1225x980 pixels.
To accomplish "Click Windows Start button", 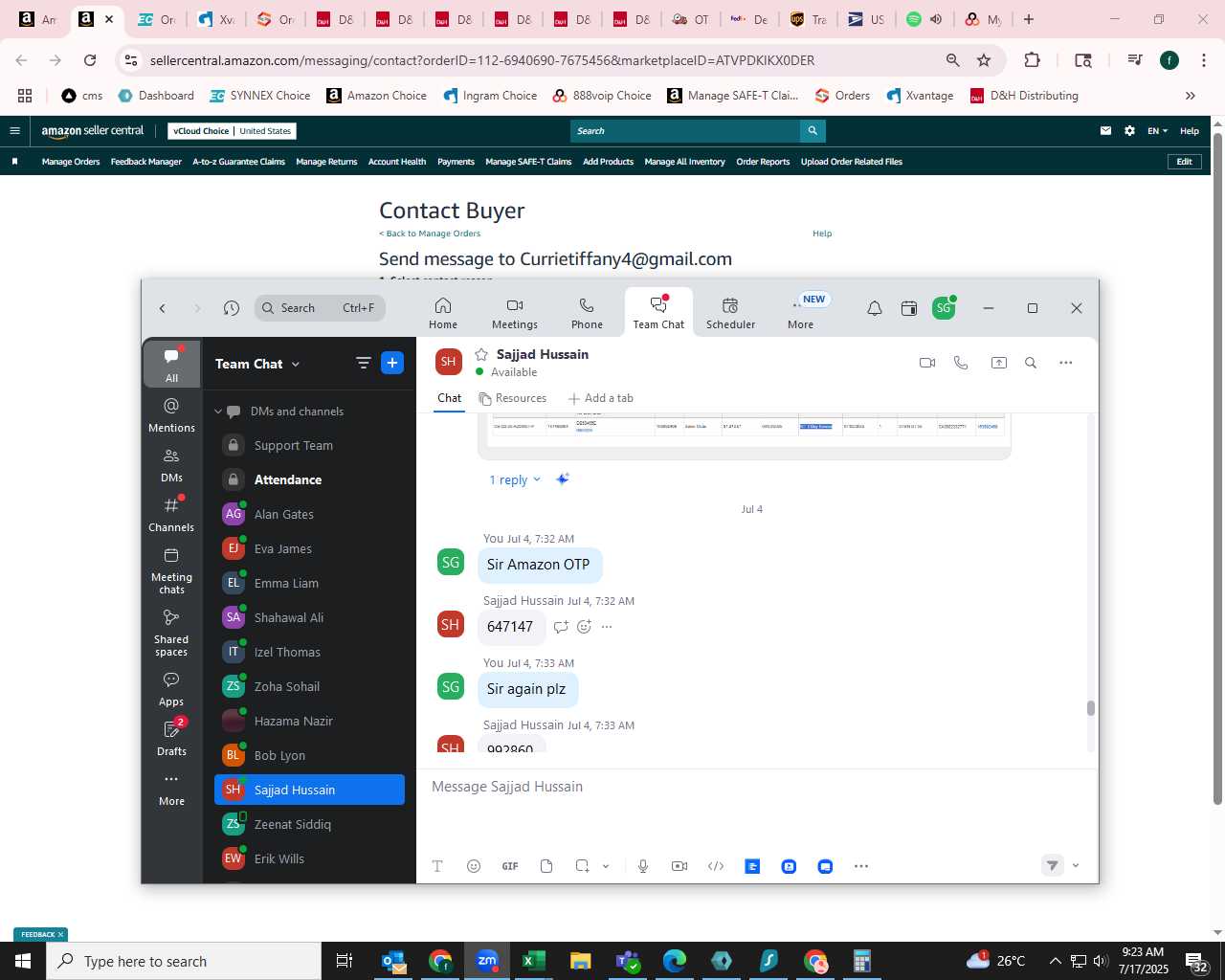I will tap(23, 961).
